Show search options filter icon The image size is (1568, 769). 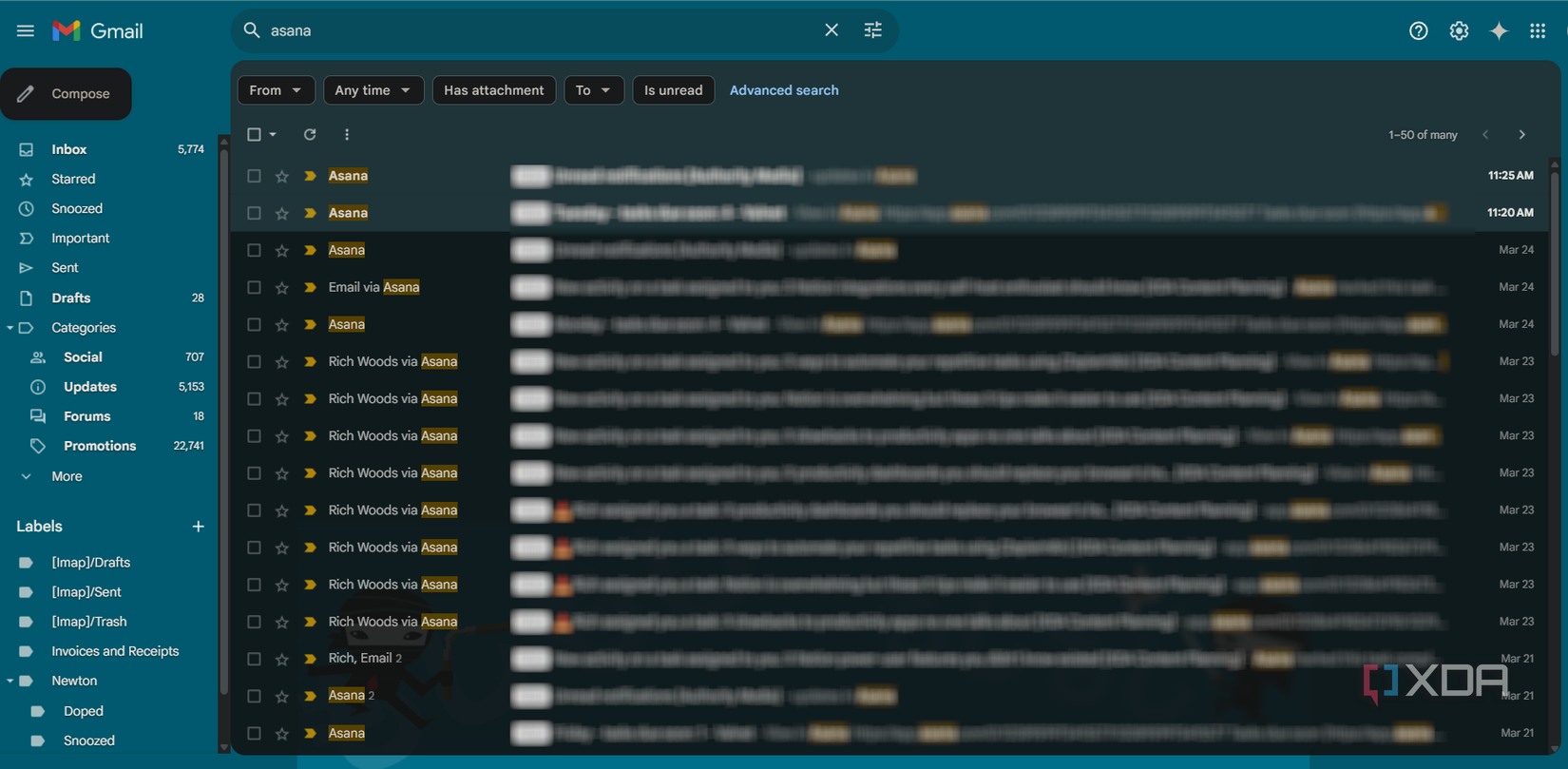(x=873, y=30)
